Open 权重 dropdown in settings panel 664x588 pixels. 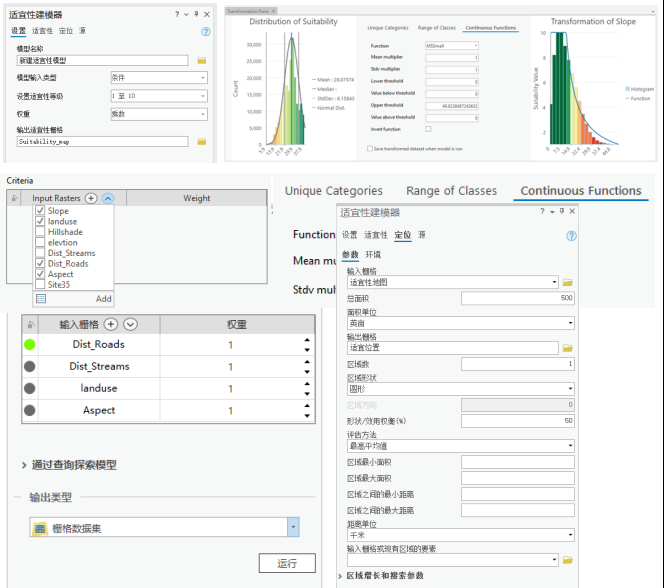159,114
